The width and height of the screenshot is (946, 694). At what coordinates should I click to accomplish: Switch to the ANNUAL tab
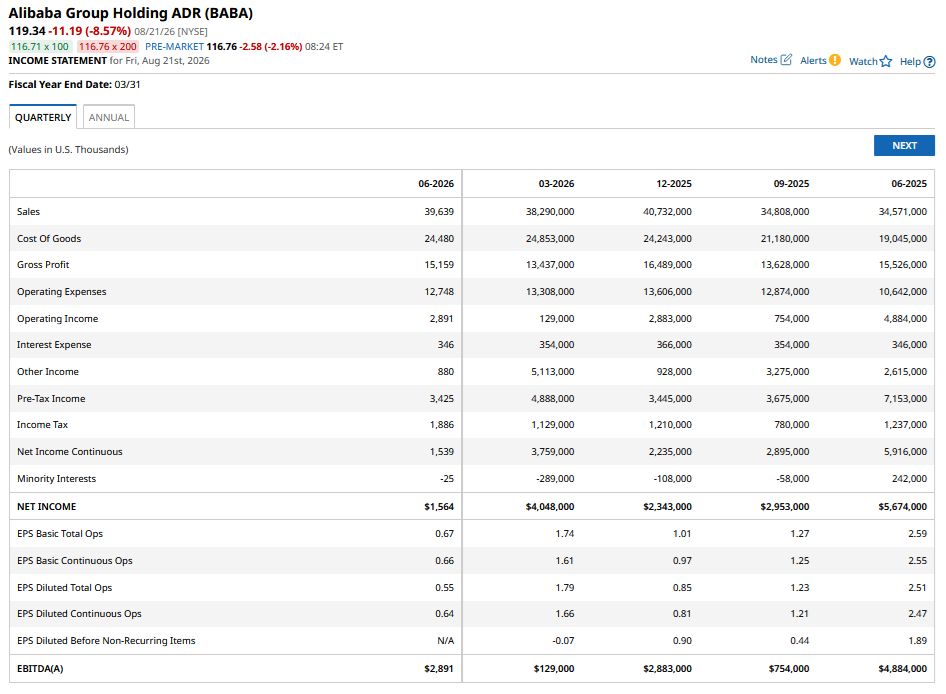point(109,117)
